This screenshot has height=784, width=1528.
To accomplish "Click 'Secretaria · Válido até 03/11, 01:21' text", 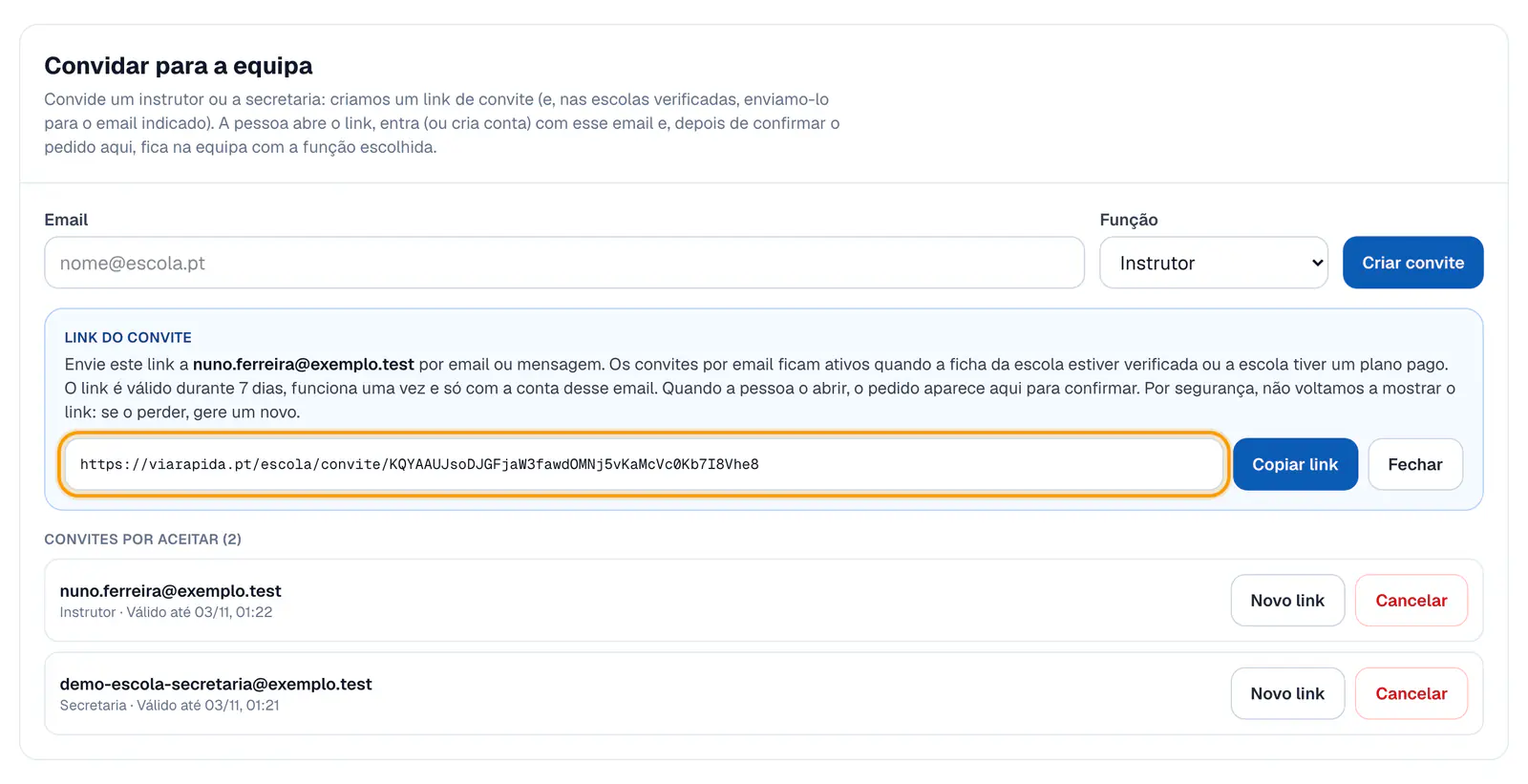I will [169, 706].
